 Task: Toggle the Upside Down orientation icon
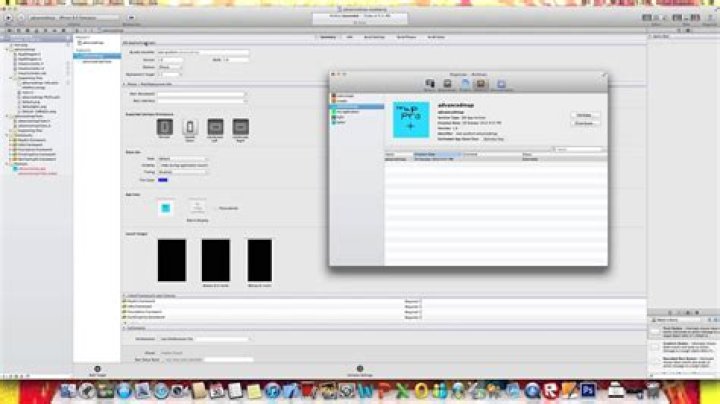click(x=189, y=127)
